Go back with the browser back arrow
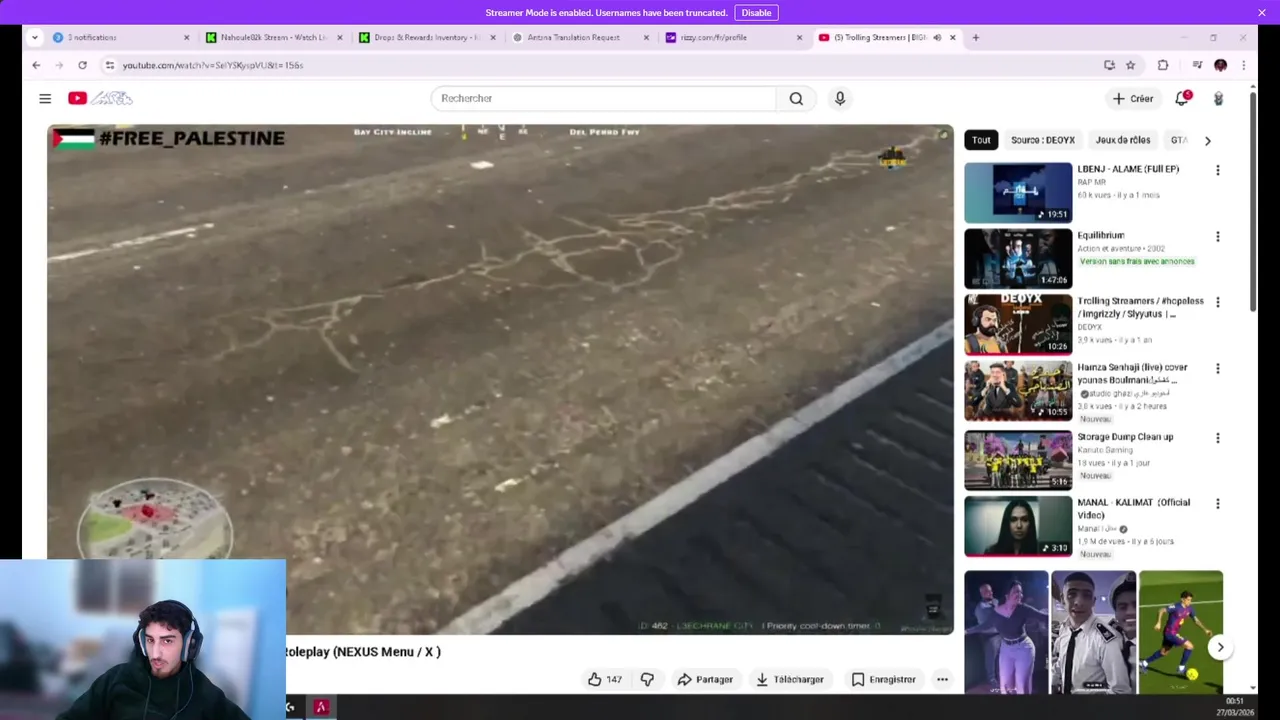This screenshot has width=1280, height=720. [36, 65]
